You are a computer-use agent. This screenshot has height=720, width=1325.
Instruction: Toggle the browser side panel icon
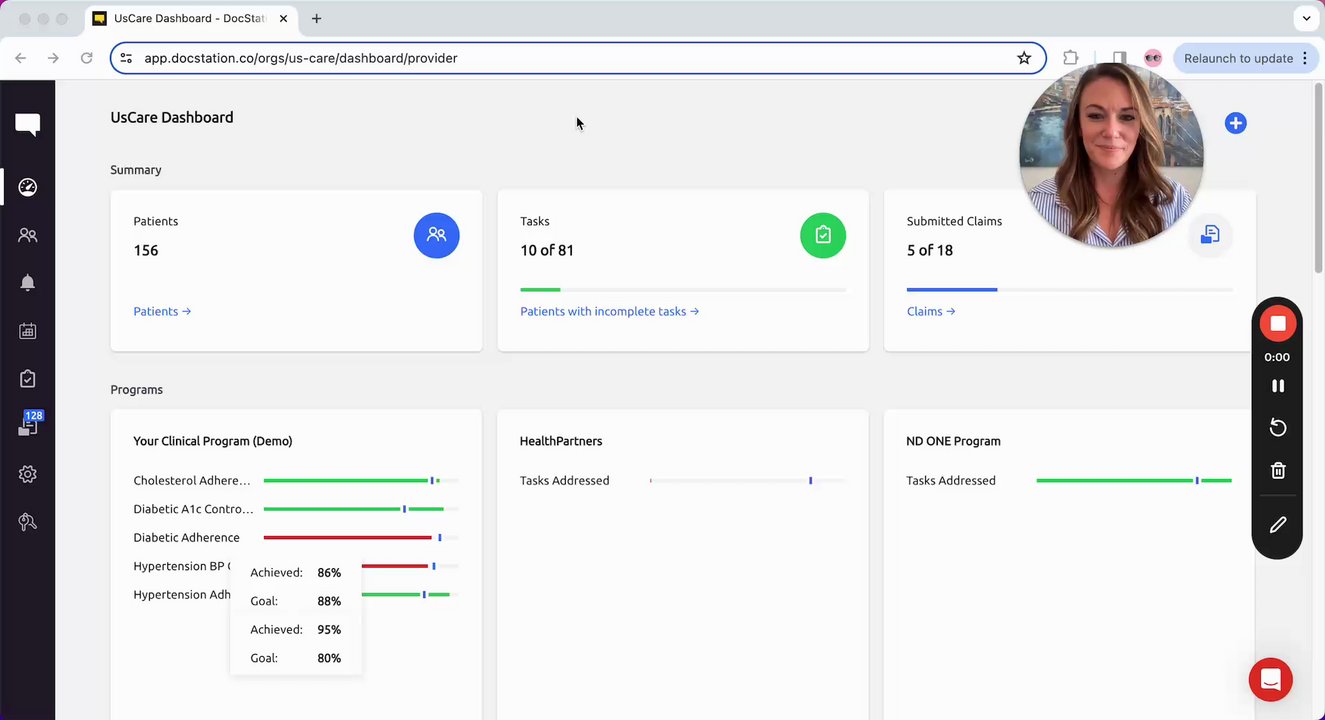coord(1119,58)
